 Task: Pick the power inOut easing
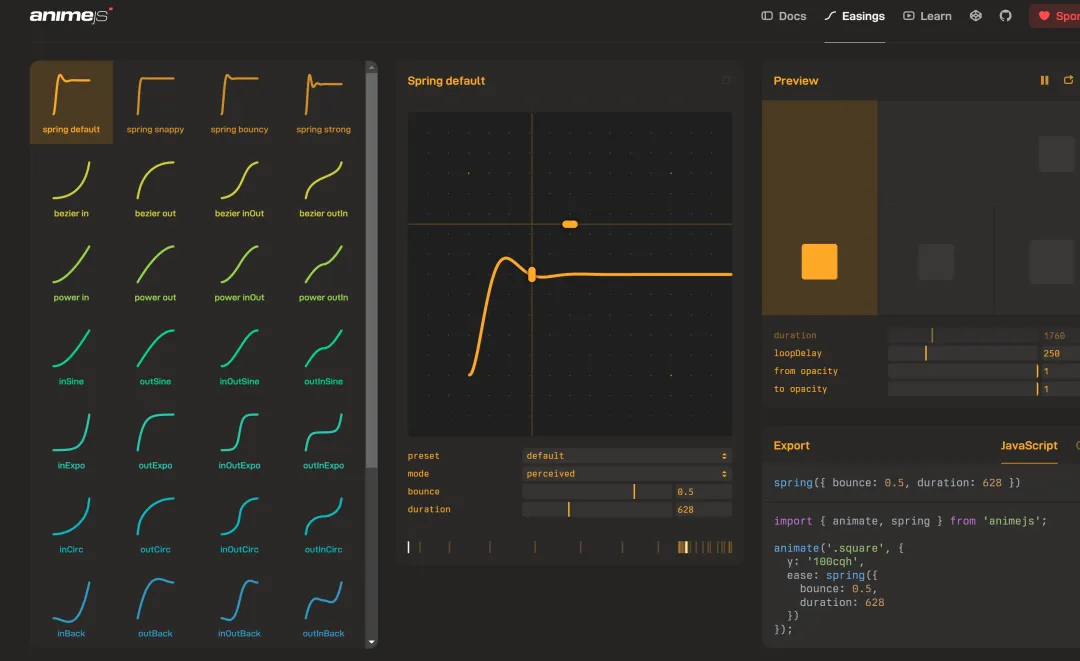click(x=239, y=271)
